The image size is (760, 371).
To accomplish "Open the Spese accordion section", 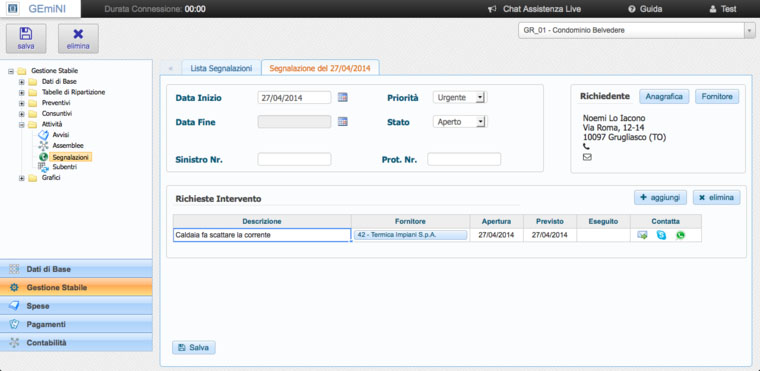I will (76, 306).
